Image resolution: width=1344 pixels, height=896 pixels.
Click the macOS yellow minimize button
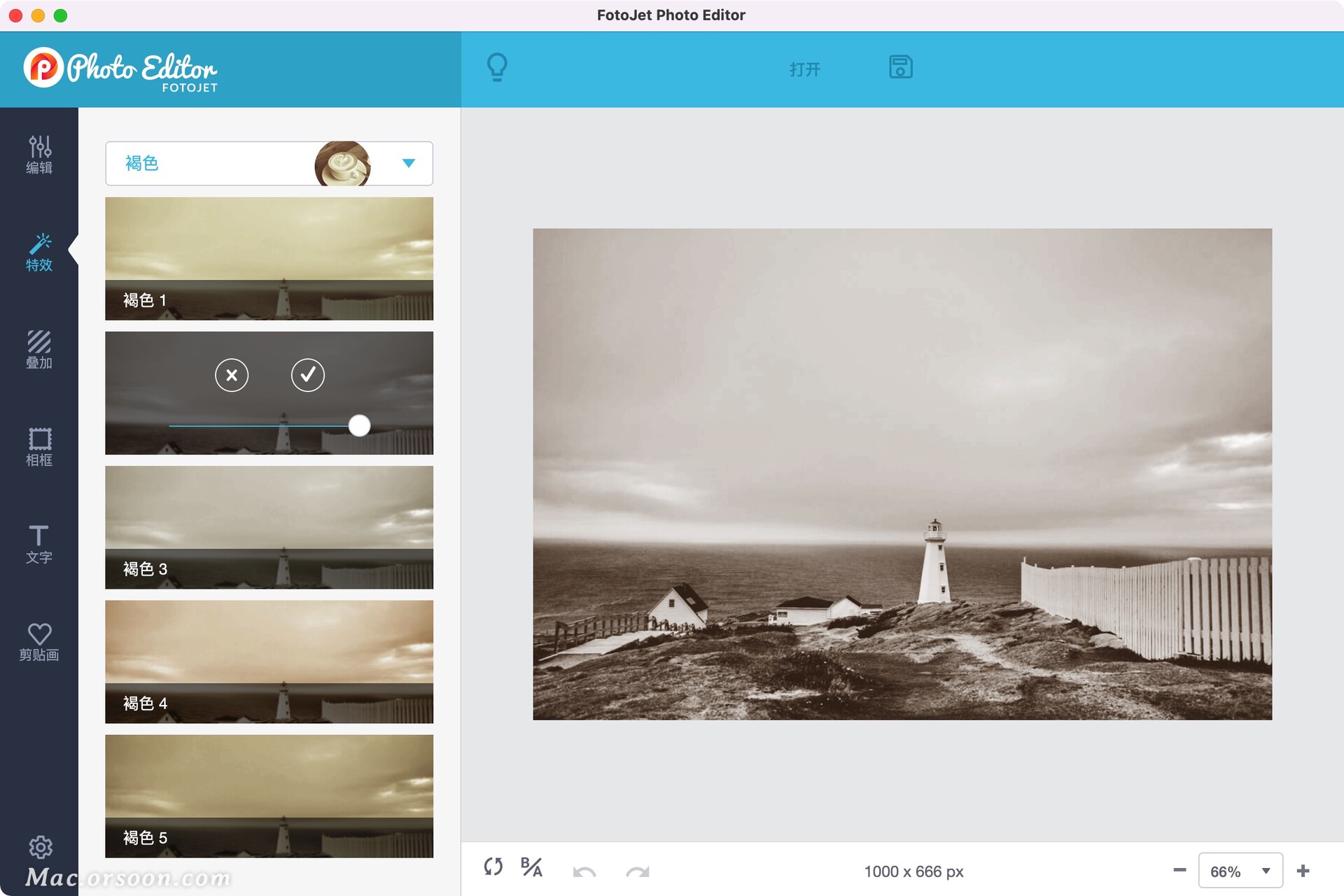[38, 15]
